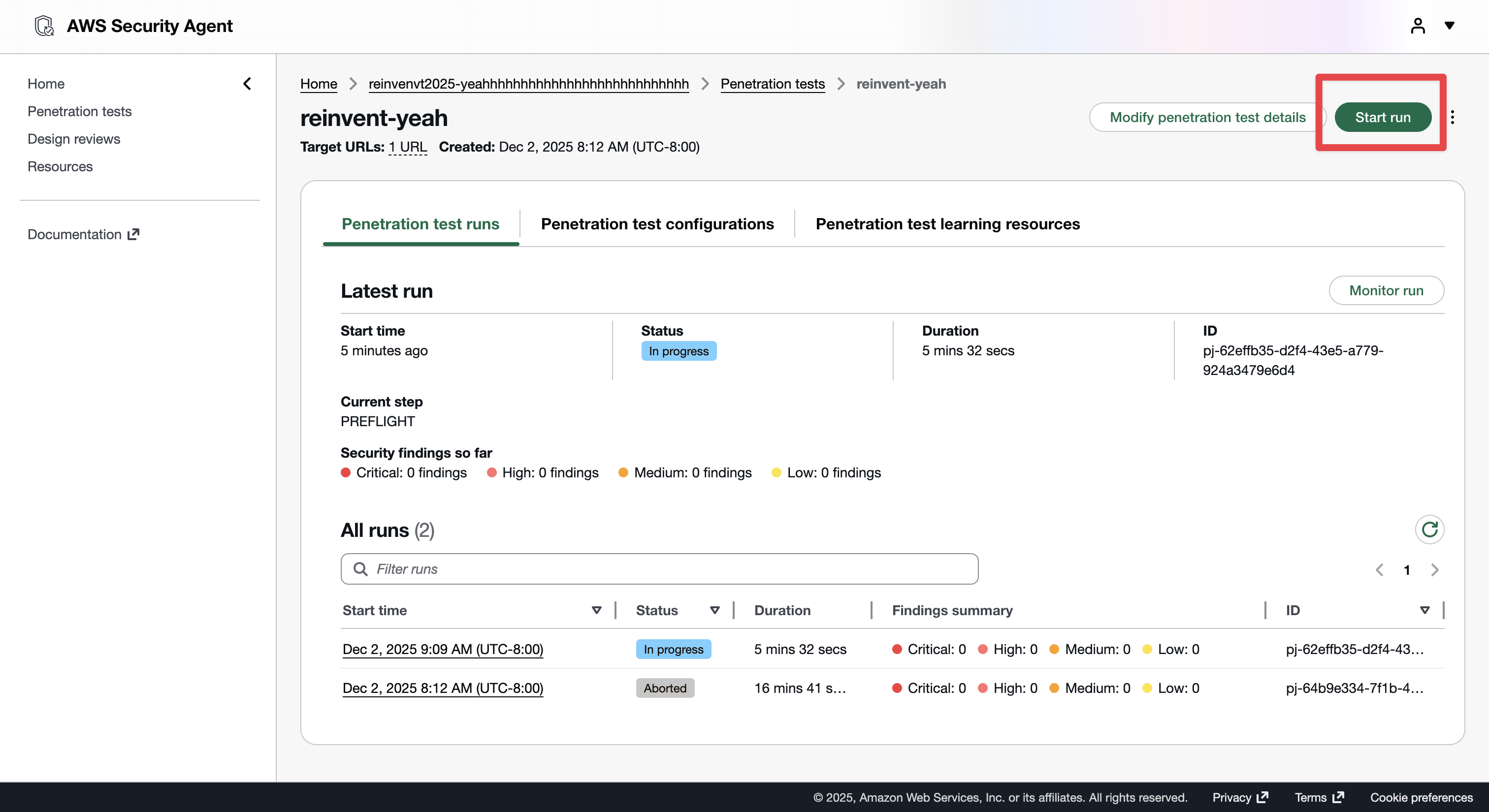The height and width of the screenshot is (812, 1489).
Task: Sort runs by ID column
Action: pyautogui.click(x=1424, y=610)
